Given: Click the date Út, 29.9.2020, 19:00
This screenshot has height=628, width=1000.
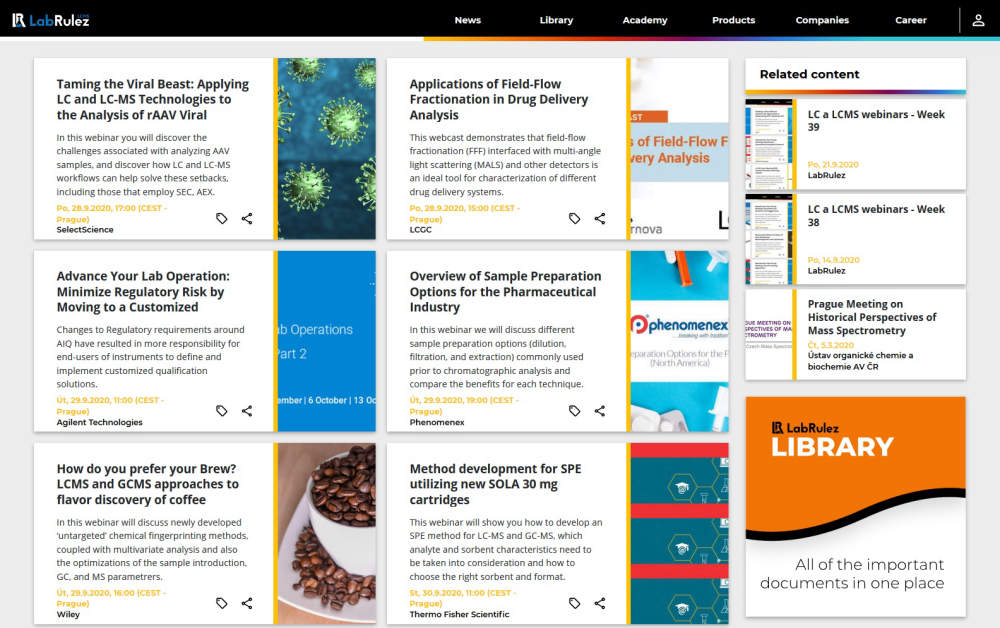Looking at the screenshot, I should click(x=464, y=405).
